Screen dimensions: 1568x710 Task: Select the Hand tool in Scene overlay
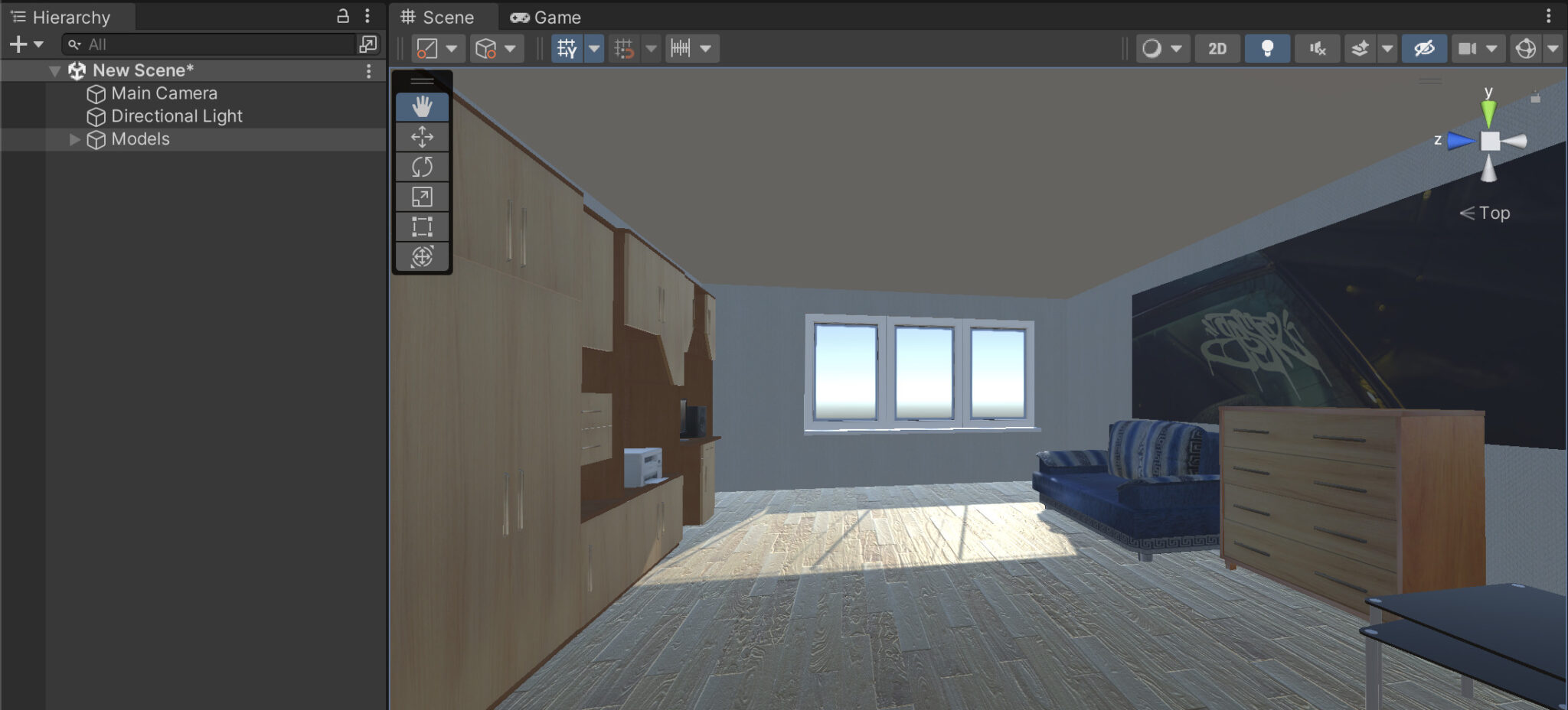[421, 107]
